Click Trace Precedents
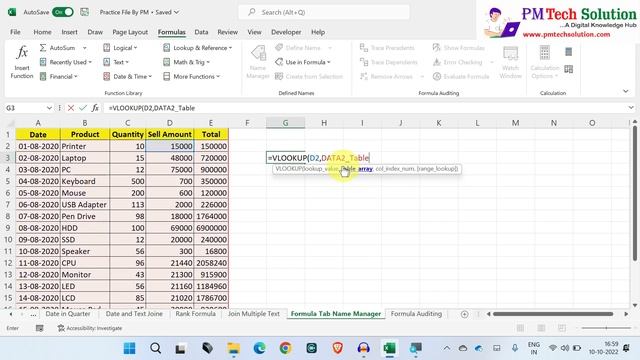640x360 pixels. 387,48
